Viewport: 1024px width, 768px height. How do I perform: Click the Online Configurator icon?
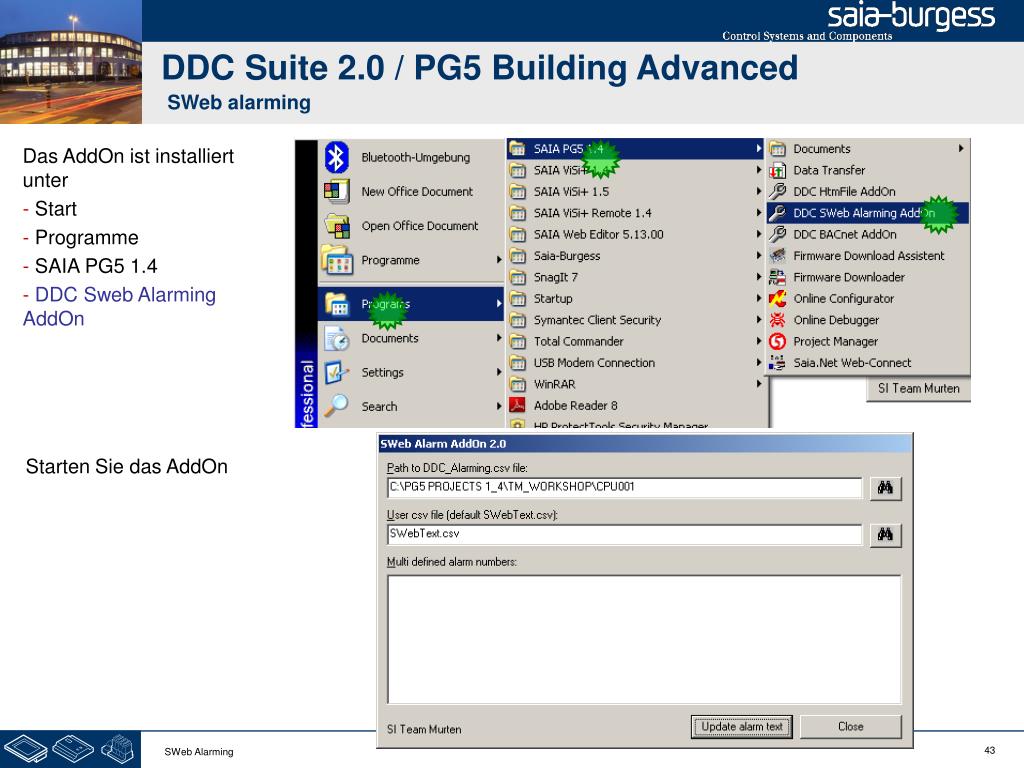click(777, 298)
